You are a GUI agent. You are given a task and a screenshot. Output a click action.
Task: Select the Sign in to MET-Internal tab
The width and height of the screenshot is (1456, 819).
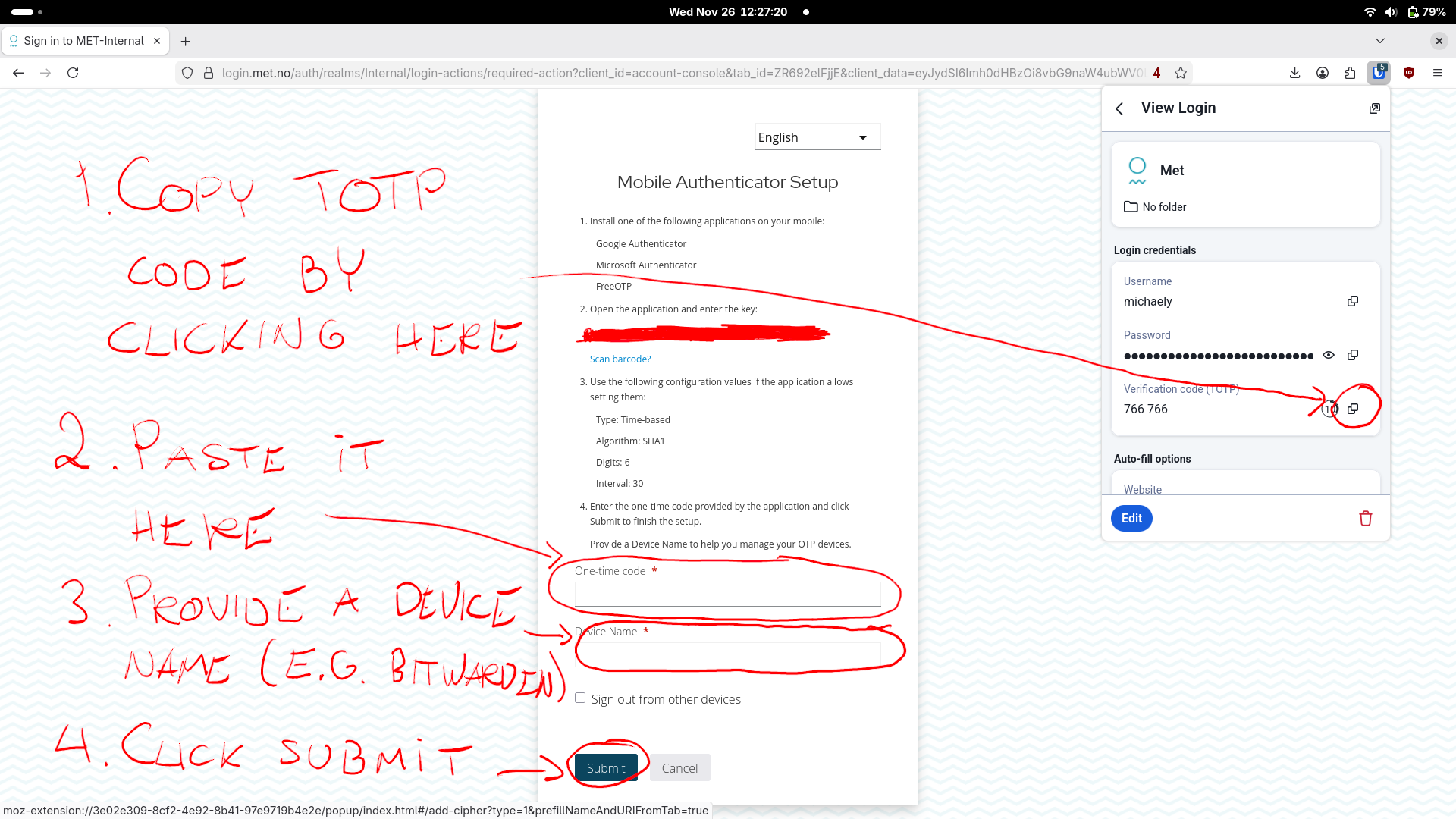point(83,41)
